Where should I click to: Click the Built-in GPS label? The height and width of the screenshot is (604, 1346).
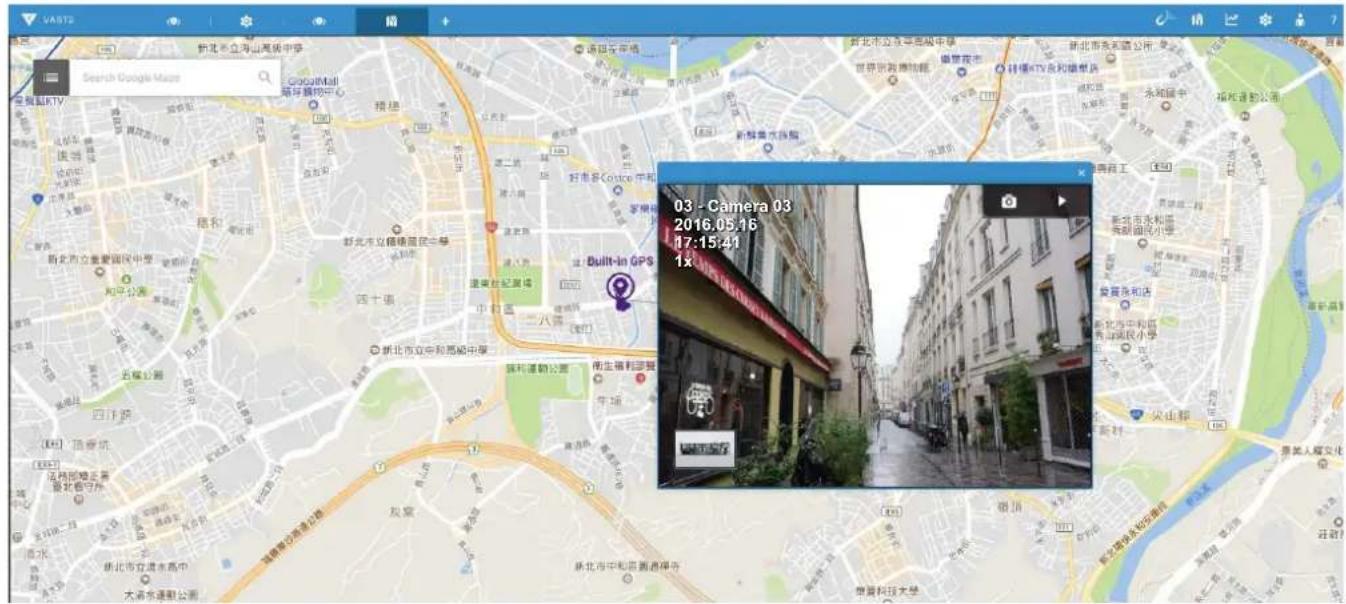click(620, 261)
